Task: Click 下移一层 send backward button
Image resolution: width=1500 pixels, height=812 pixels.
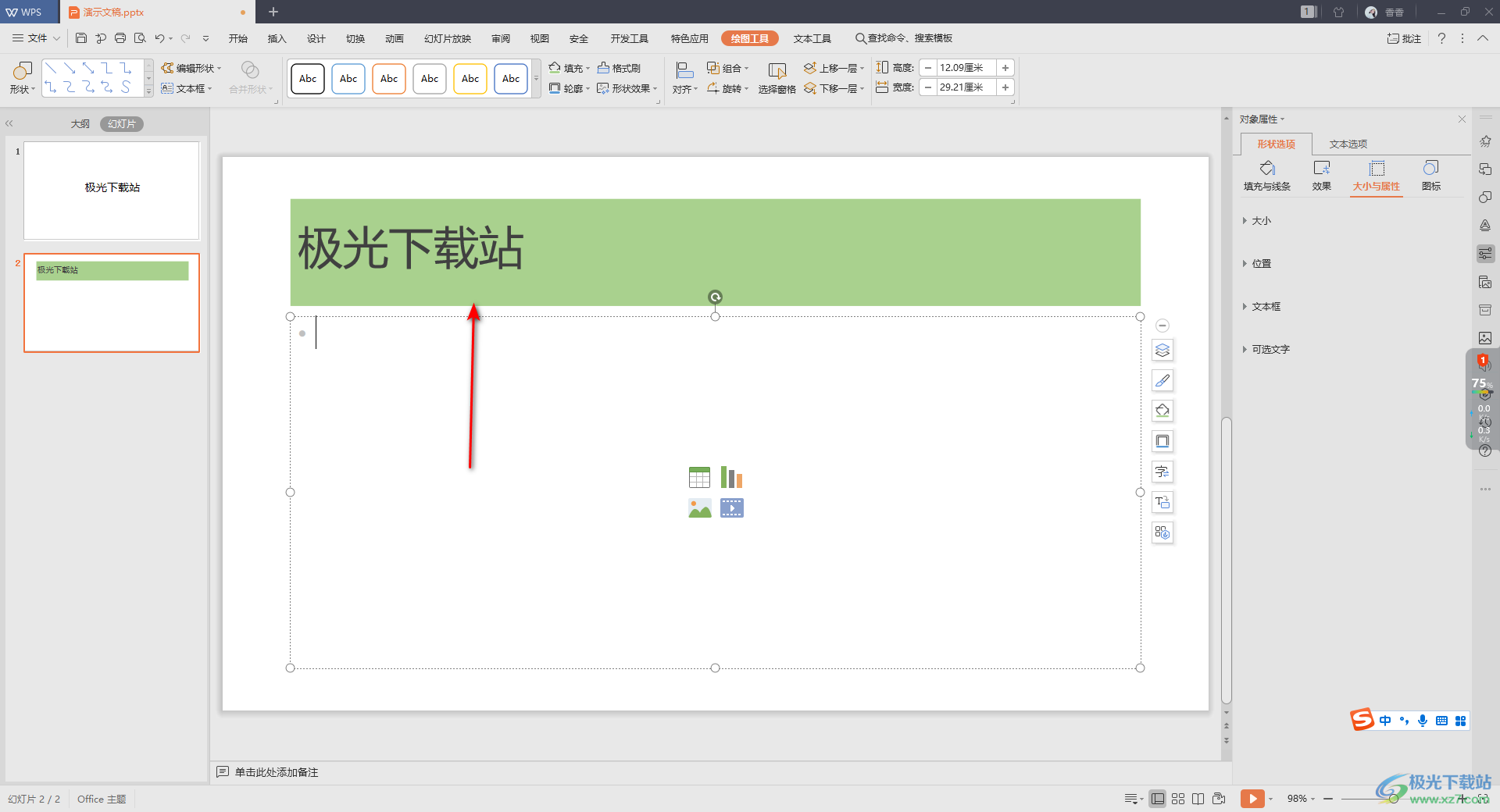Action: [x=834, y=88]
